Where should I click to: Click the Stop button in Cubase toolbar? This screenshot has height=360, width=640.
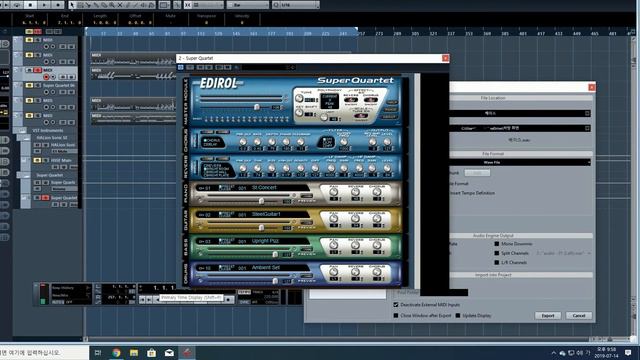point(30,5)
